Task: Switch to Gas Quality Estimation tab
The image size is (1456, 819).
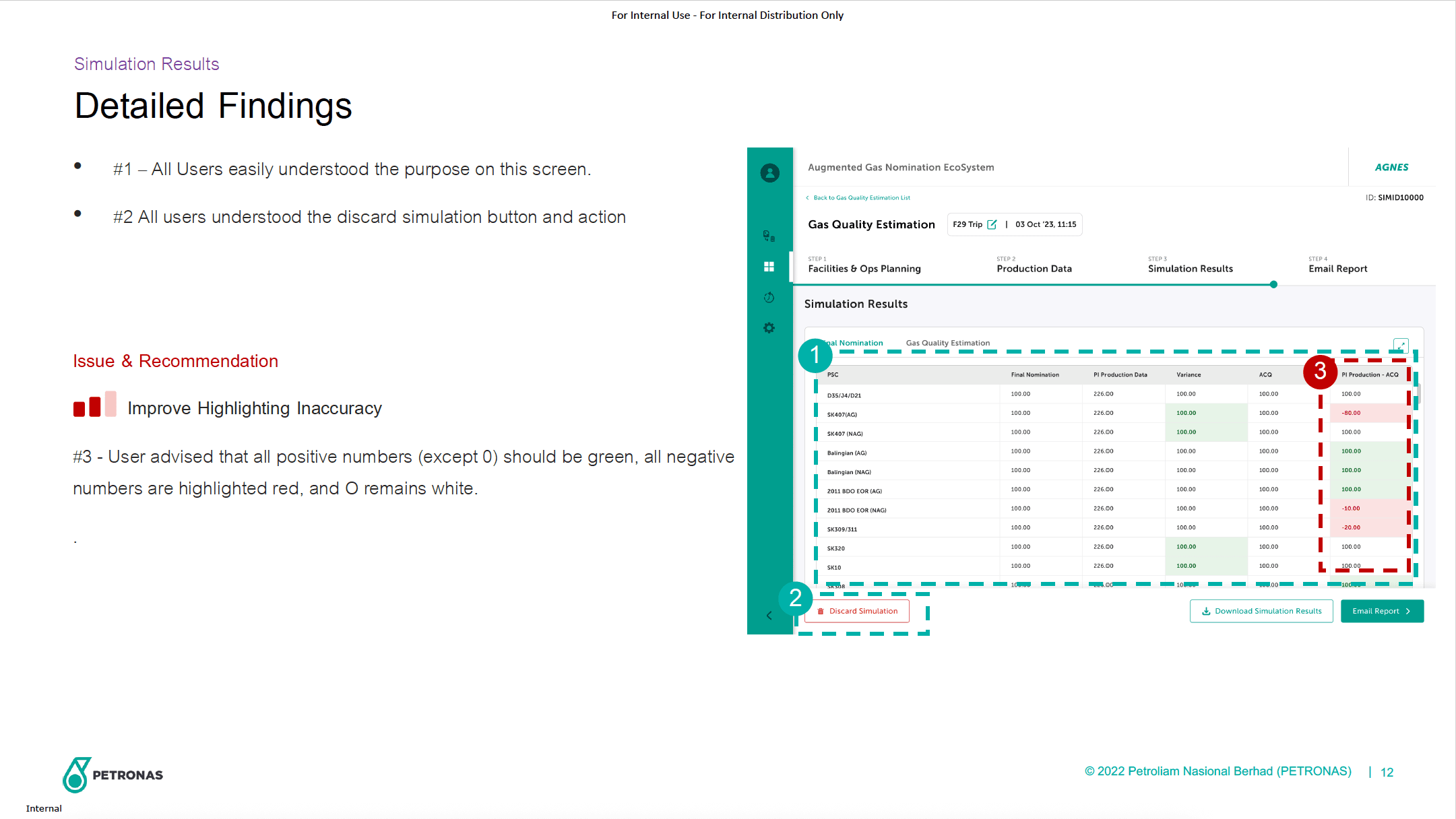Action: click(947, 343)
